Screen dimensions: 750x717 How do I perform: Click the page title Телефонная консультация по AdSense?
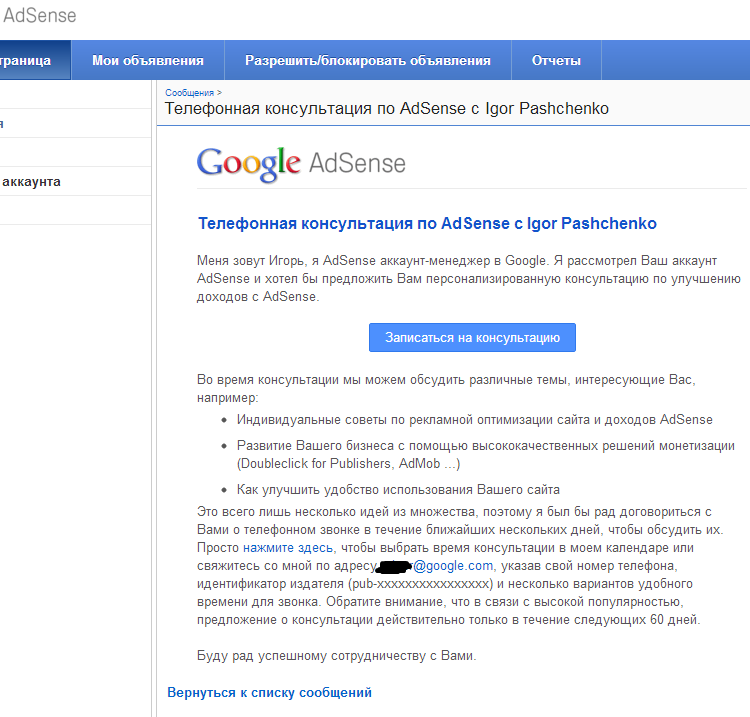386,109
